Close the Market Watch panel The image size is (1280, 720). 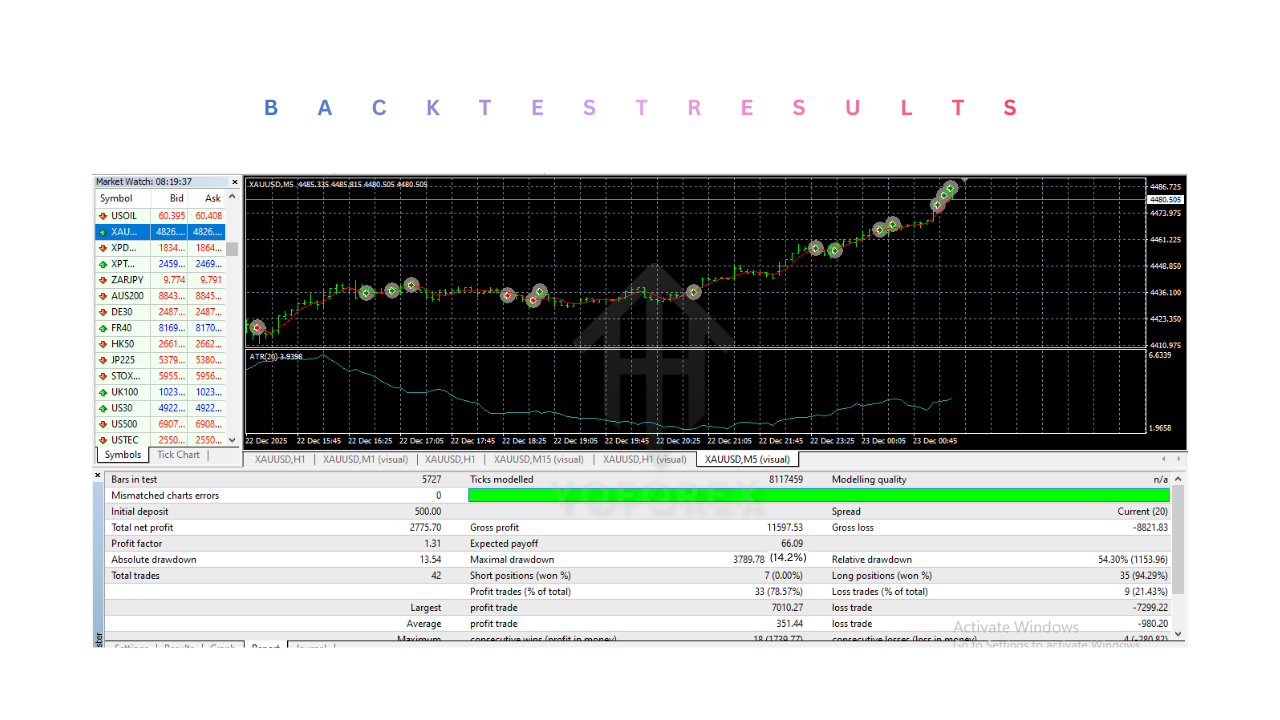234,181
